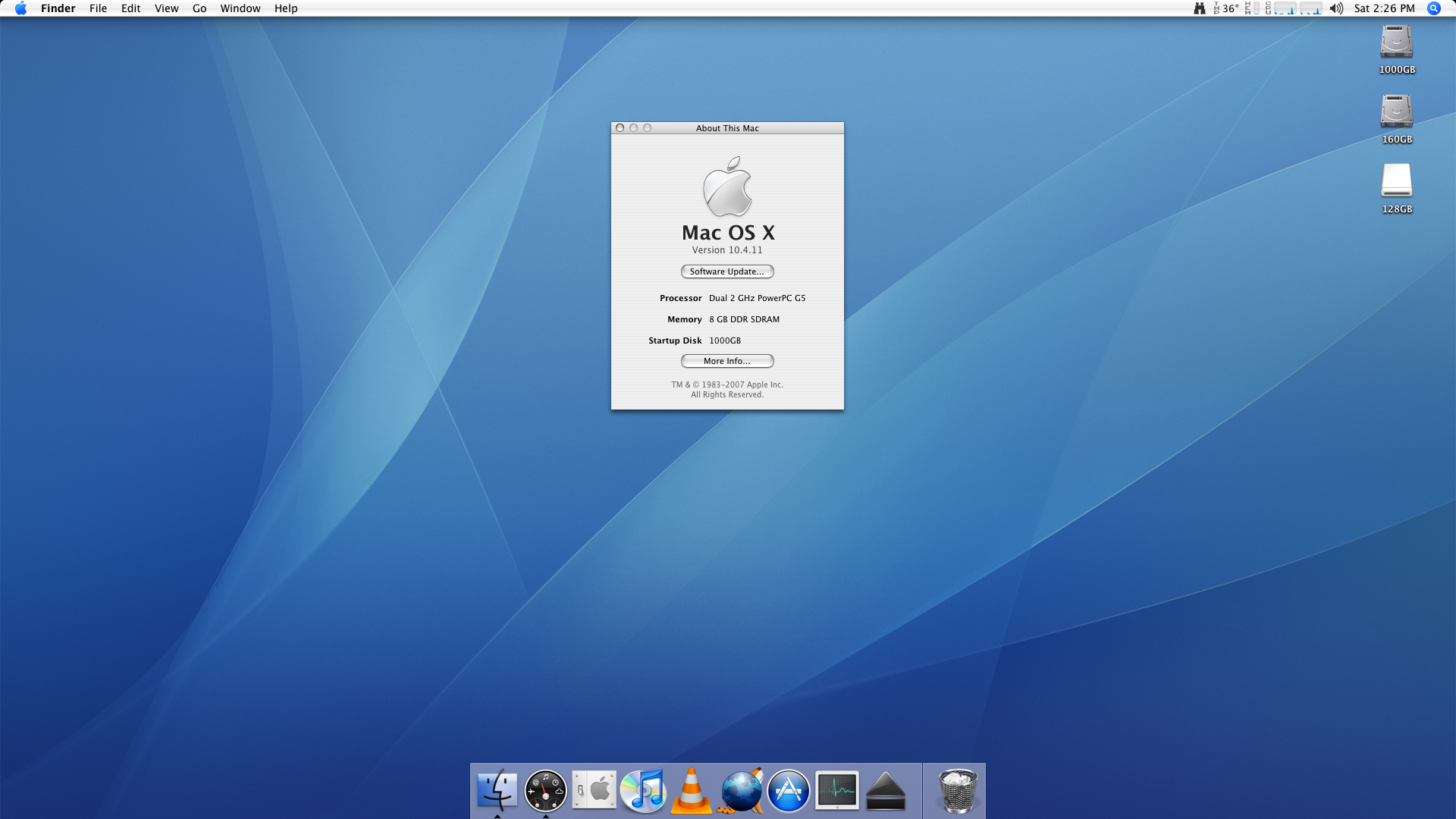
Task: Launch the globe-and-fox browser in the Dock
Action: click(740, 790)
